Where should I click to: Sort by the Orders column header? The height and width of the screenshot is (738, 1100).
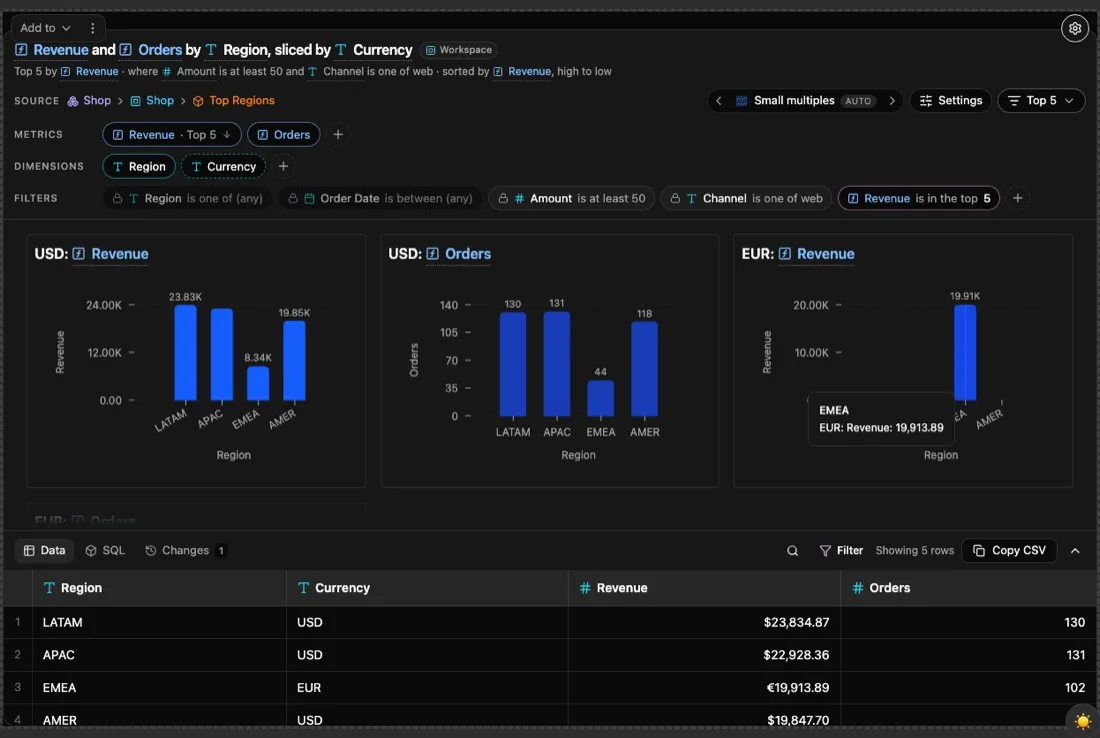point(969,588)
